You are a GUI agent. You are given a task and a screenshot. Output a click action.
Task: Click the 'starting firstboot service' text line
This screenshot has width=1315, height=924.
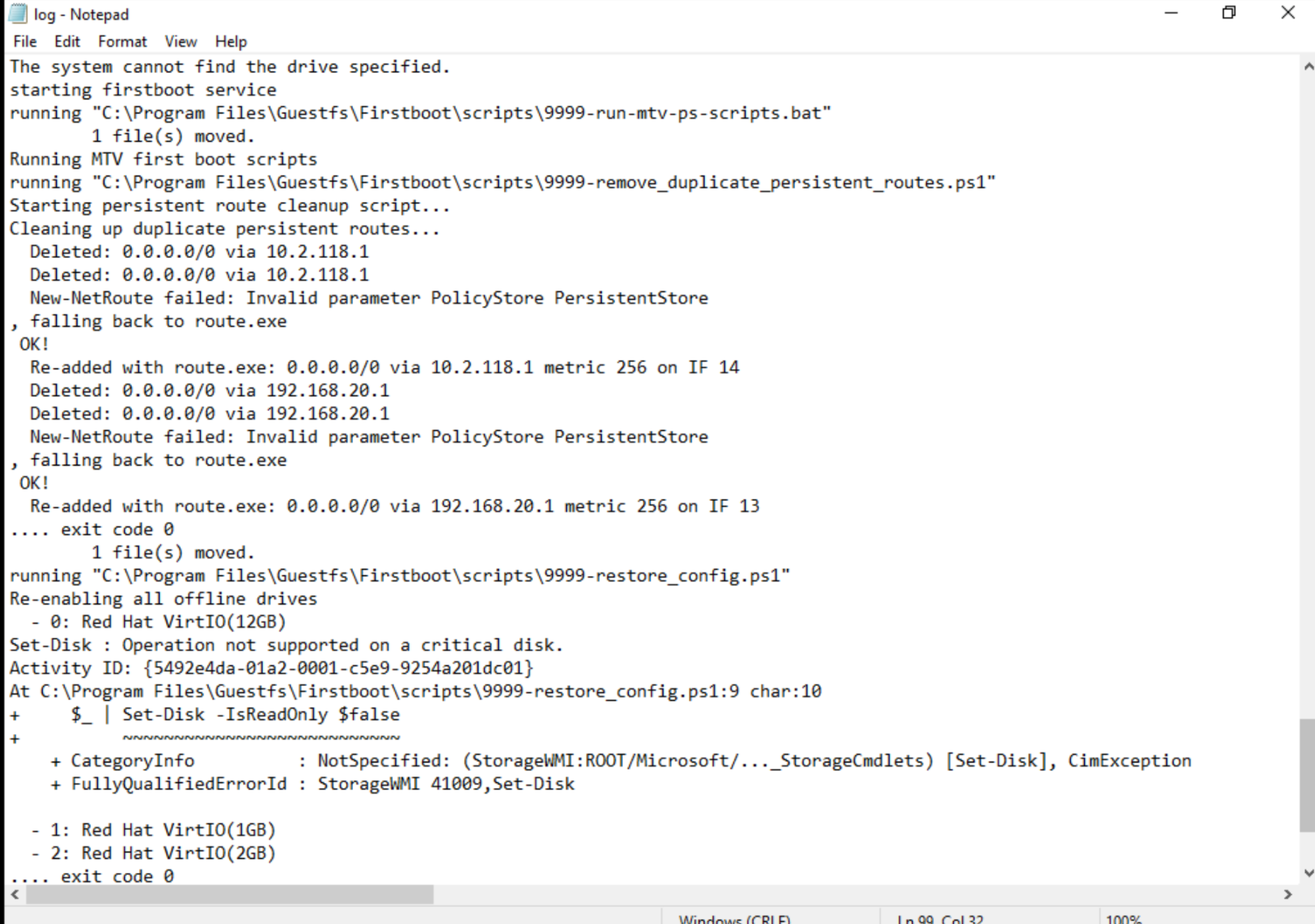click(143, 90)
